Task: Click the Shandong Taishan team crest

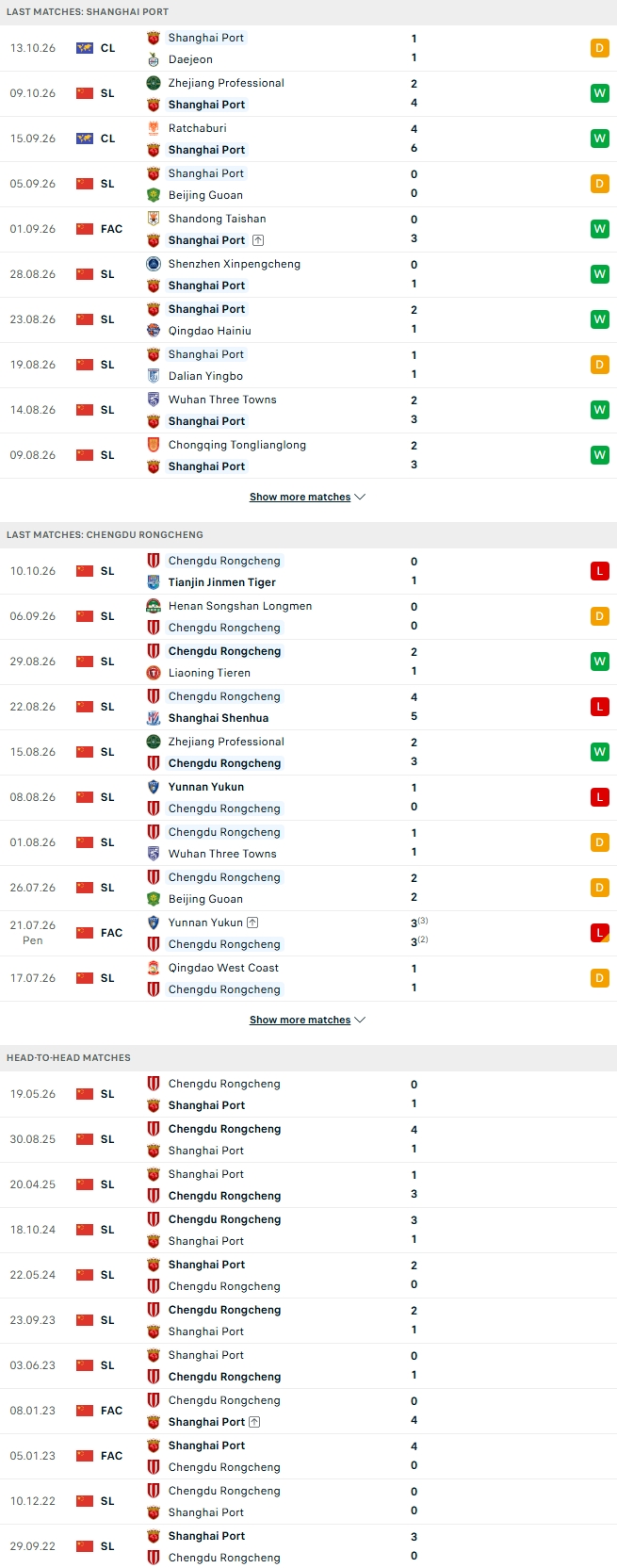Action: [x=154, y=219]
